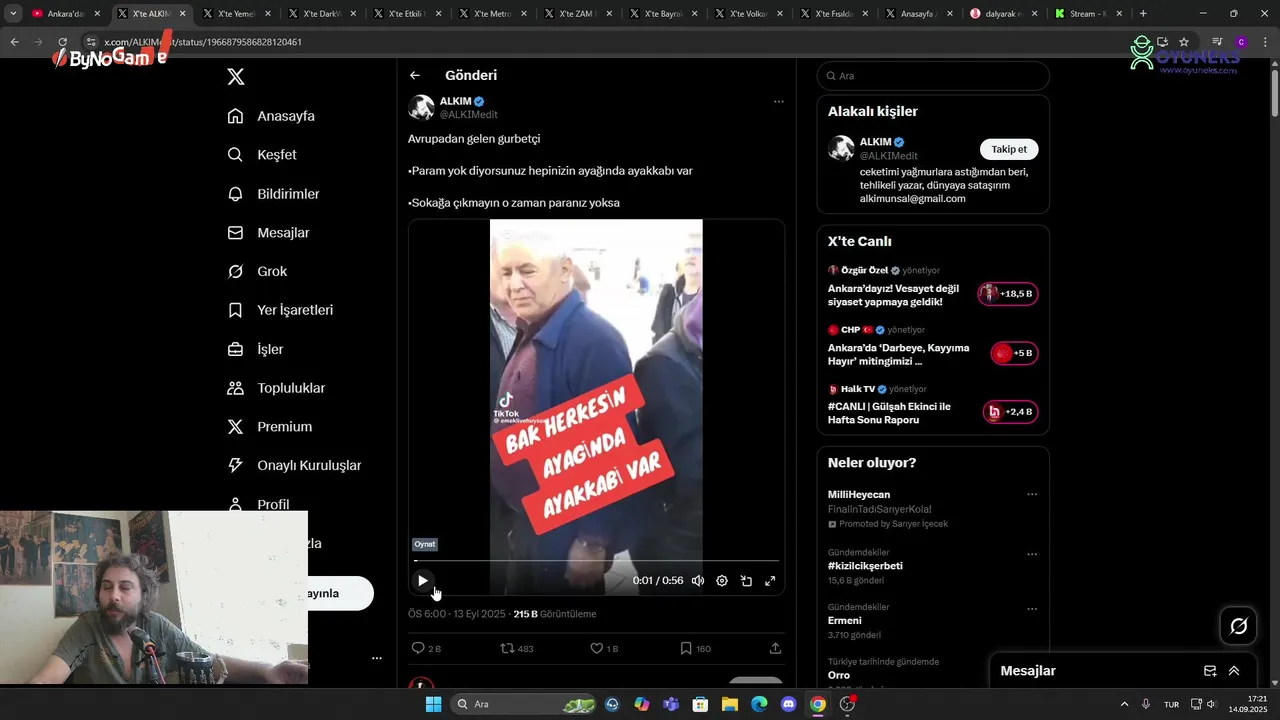The height and width of the screenshot is (720, 1280).
Task: Open ALKIM profile avatar on the post
Action: pos(421,107)
